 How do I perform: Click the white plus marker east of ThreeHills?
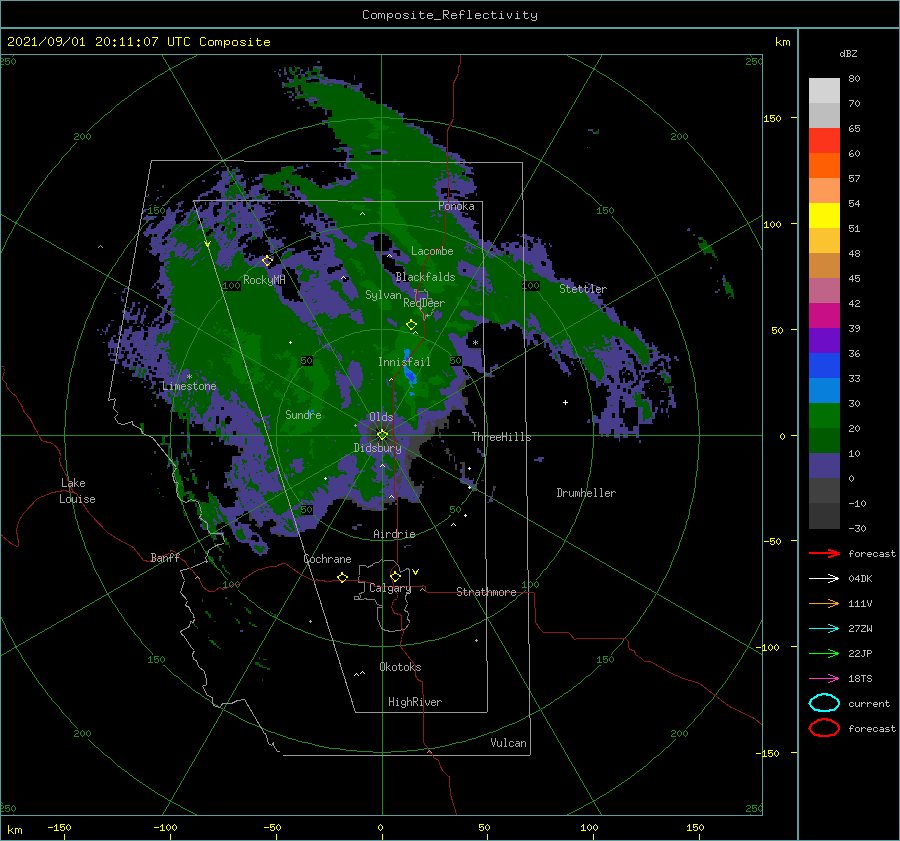(565, 402)
